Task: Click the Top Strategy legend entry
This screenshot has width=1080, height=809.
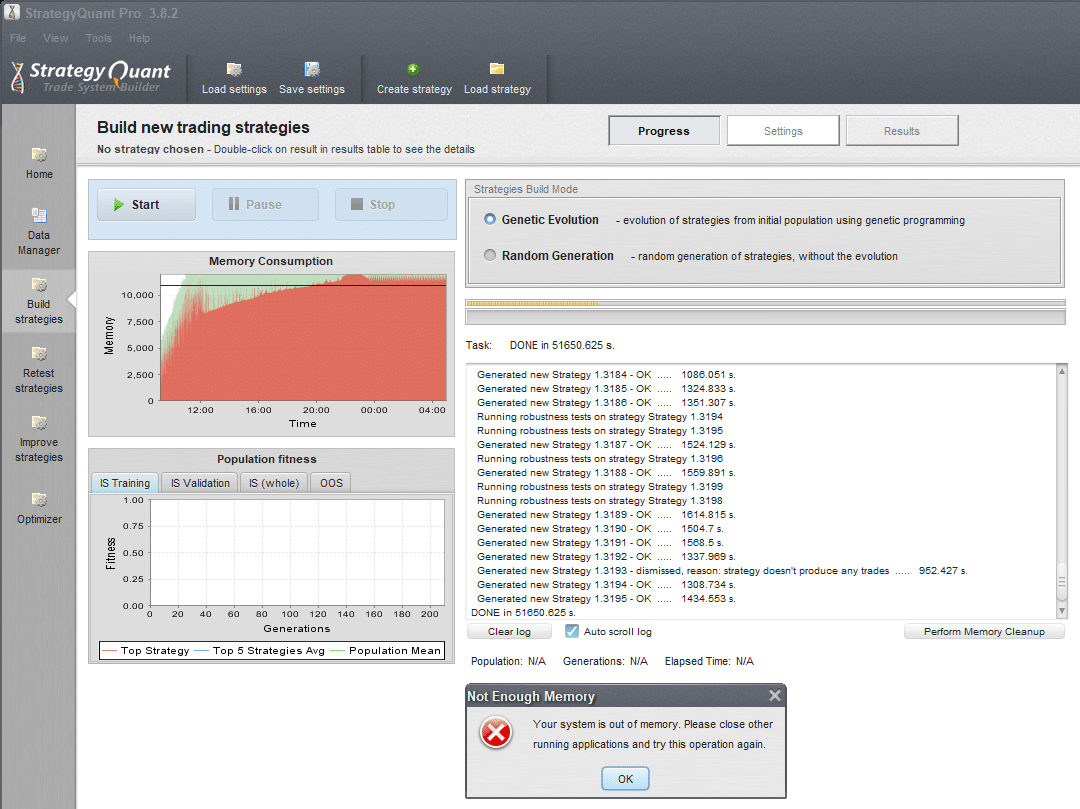Action: [146, 651]
